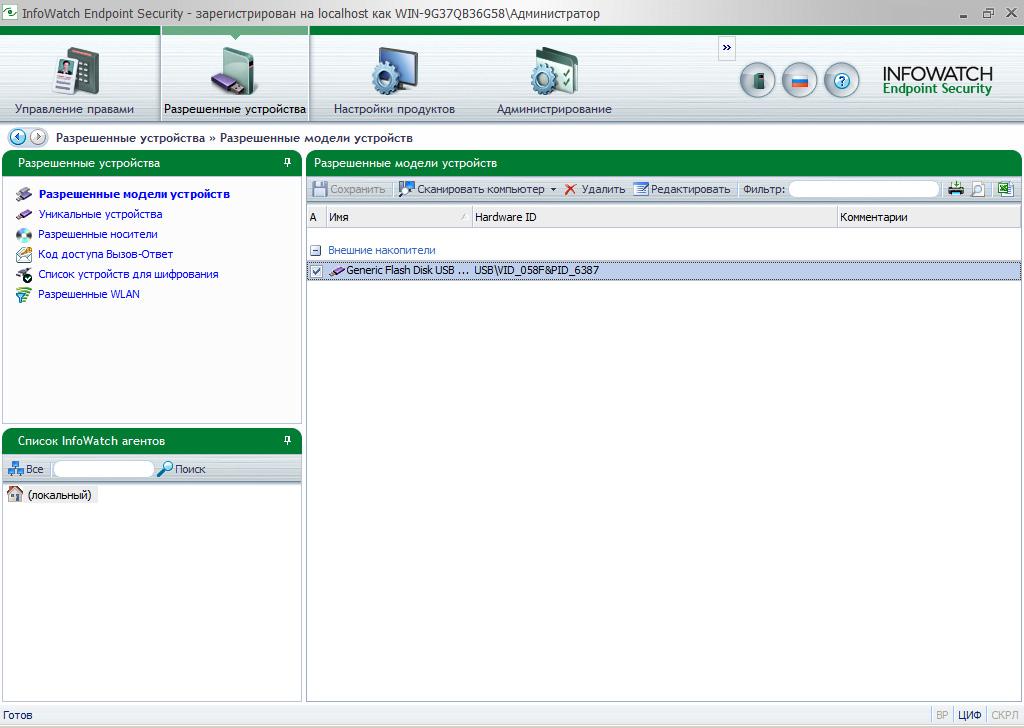Click the Поиск search button
This screenshot has width=1024, height=728.
[x=182, y=469]
